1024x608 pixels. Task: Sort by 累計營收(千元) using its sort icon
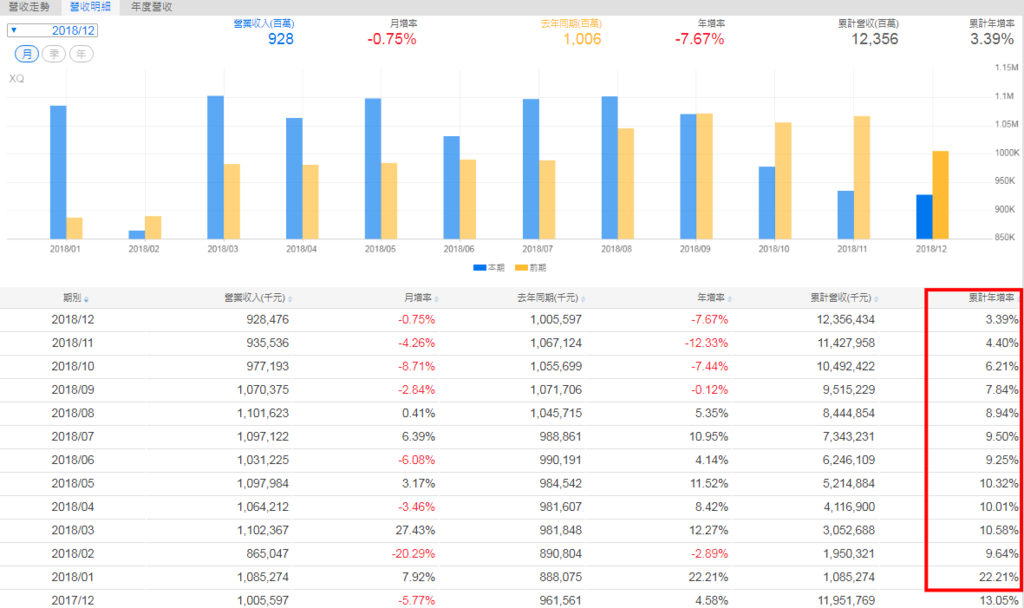tap(876, 299)
